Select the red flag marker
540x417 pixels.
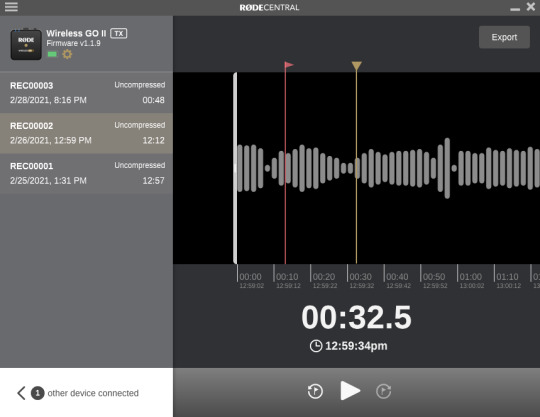click(x=289, y=65)
